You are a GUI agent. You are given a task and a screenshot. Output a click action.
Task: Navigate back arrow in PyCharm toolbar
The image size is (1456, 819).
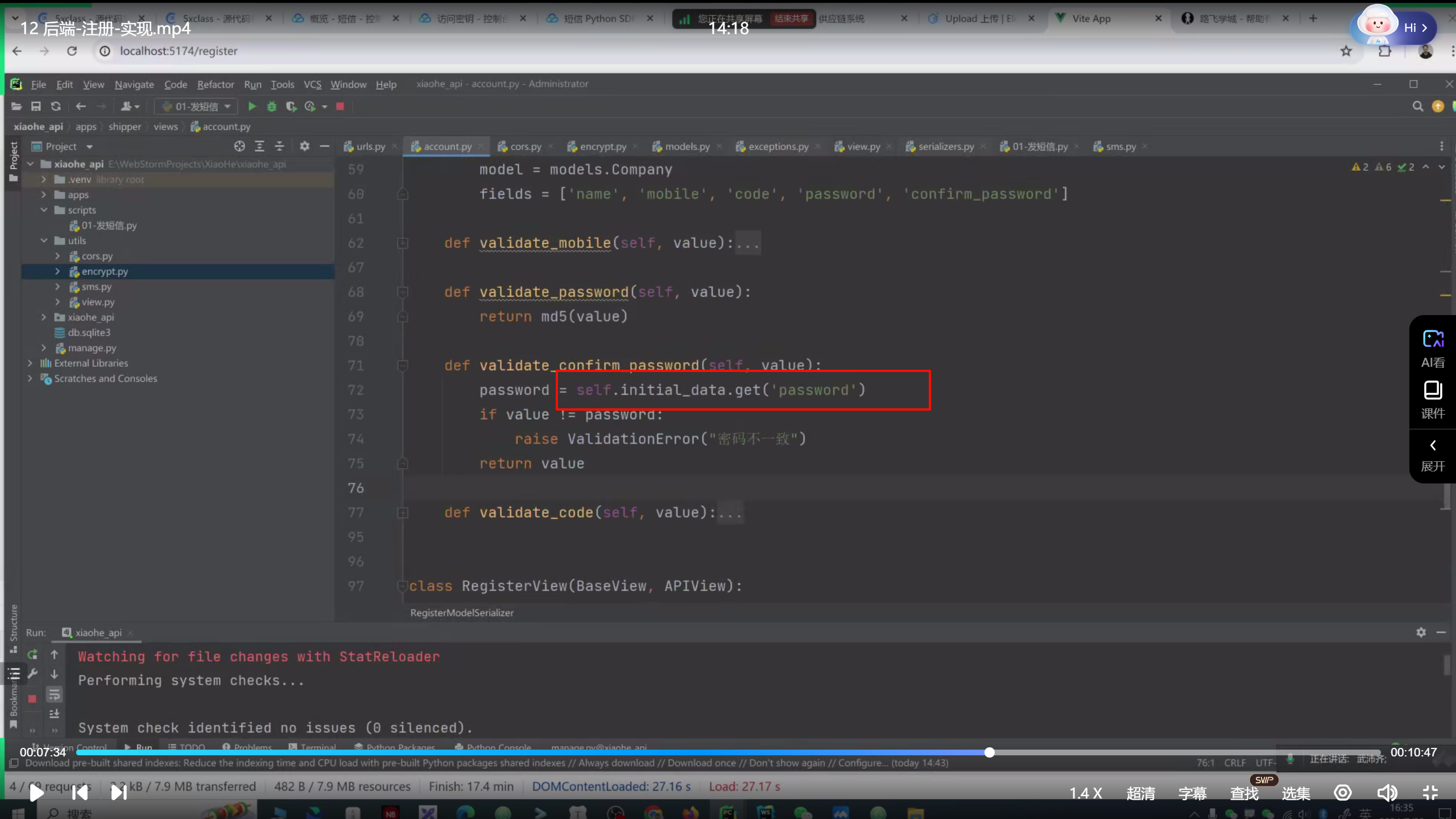(x=81, y=106)
